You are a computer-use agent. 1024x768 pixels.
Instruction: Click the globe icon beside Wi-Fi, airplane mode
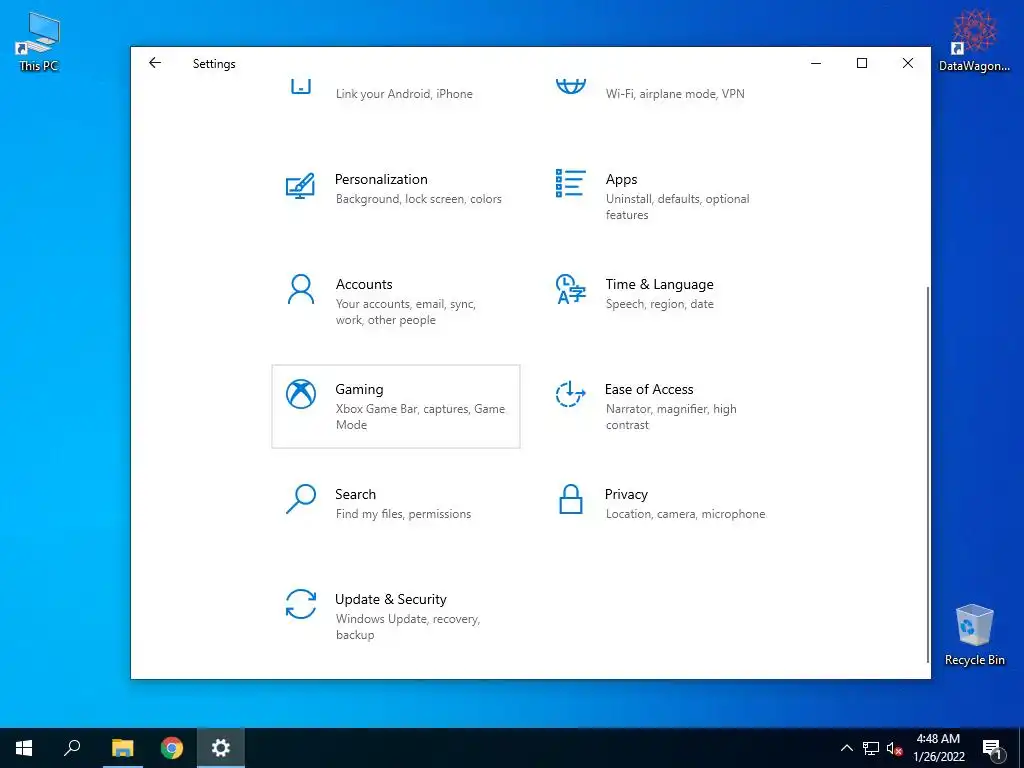click(570, 86)
